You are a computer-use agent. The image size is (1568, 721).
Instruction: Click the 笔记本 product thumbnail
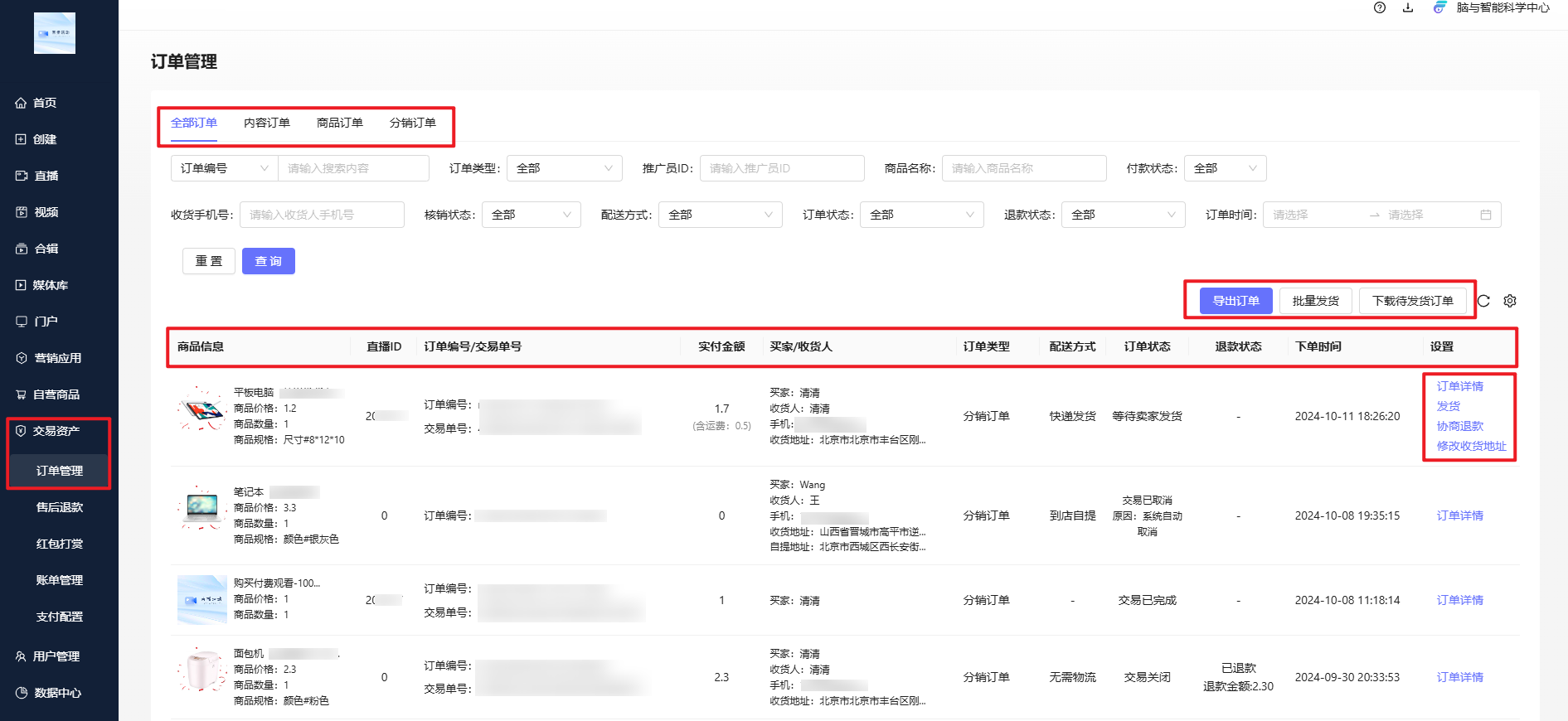coord(201,508)
